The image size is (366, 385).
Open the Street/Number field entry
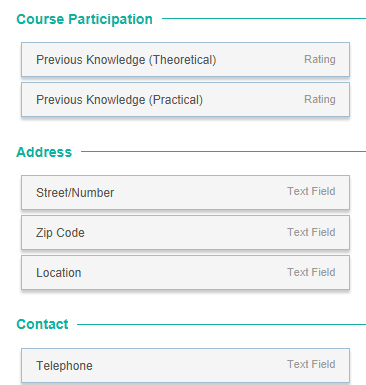click(x=185, y=193)
